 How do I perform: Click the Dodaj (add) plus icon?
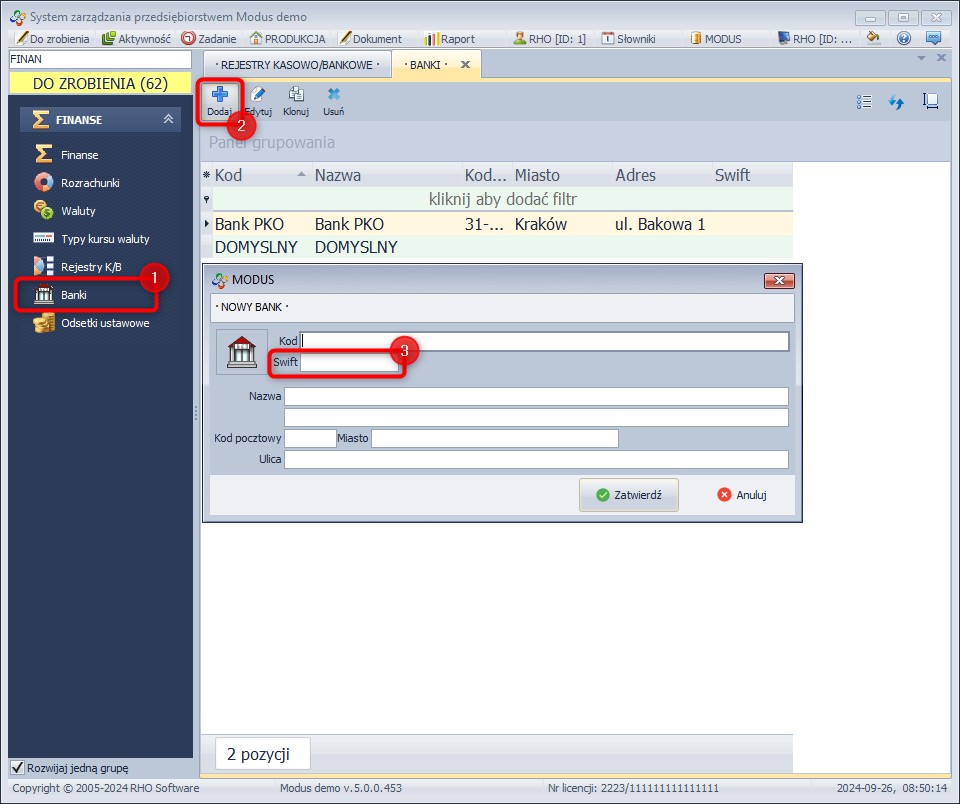coord(219,96)
